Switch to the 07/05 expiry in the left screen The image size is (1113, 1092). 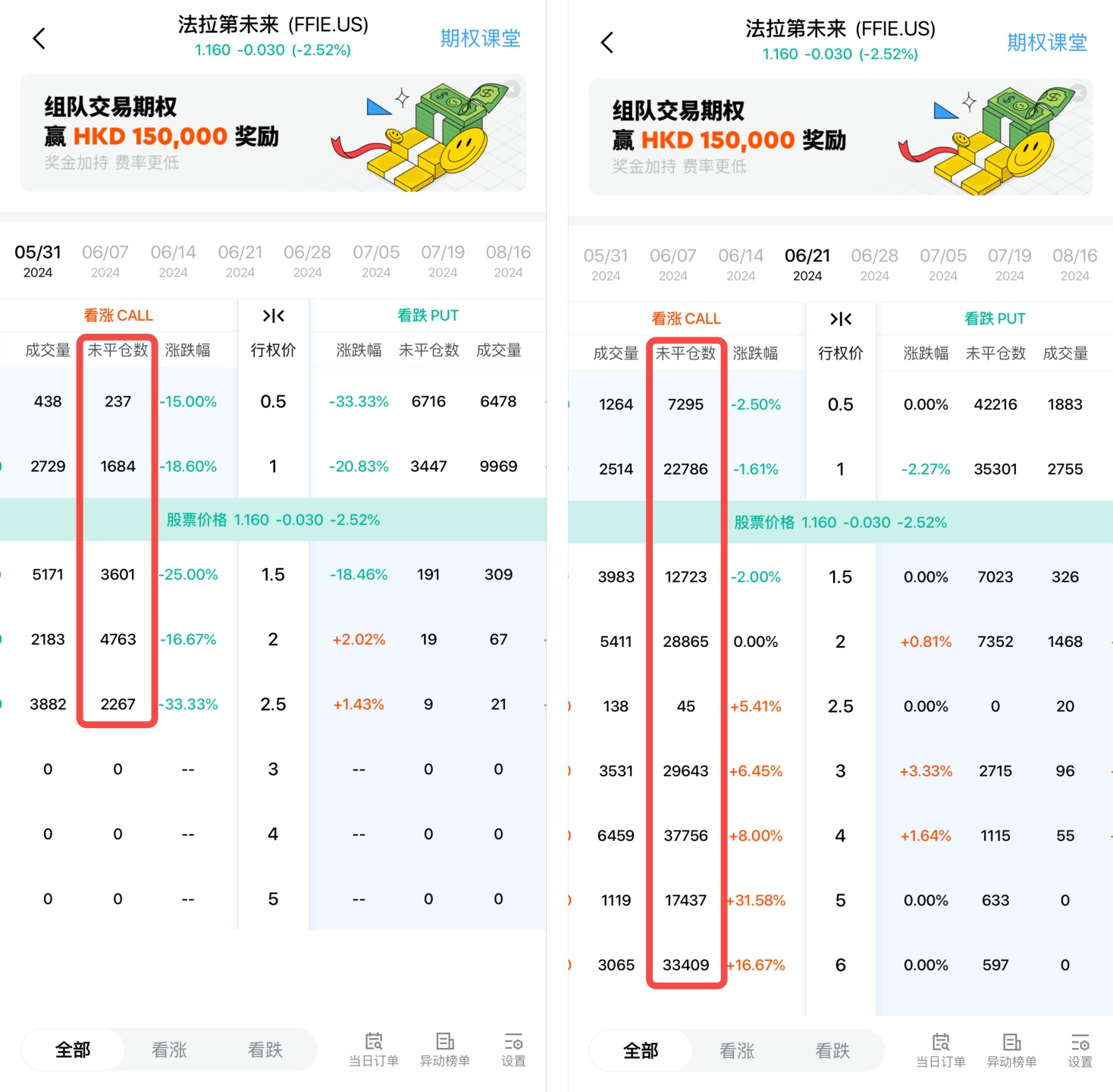[x=376, y=261]
